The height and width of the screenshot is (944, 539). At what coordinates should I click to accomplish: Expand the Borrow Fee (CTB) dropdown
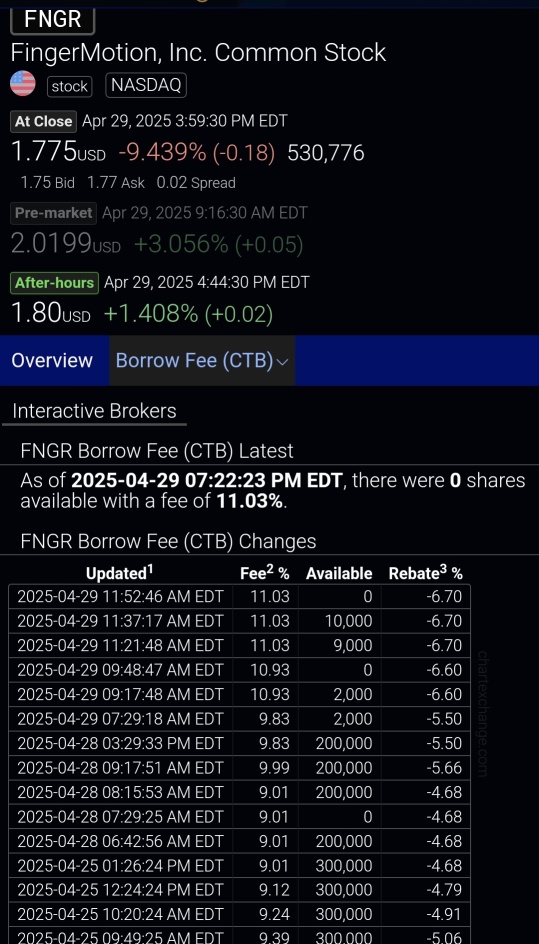pyautogui.click(x=202, y=360)
